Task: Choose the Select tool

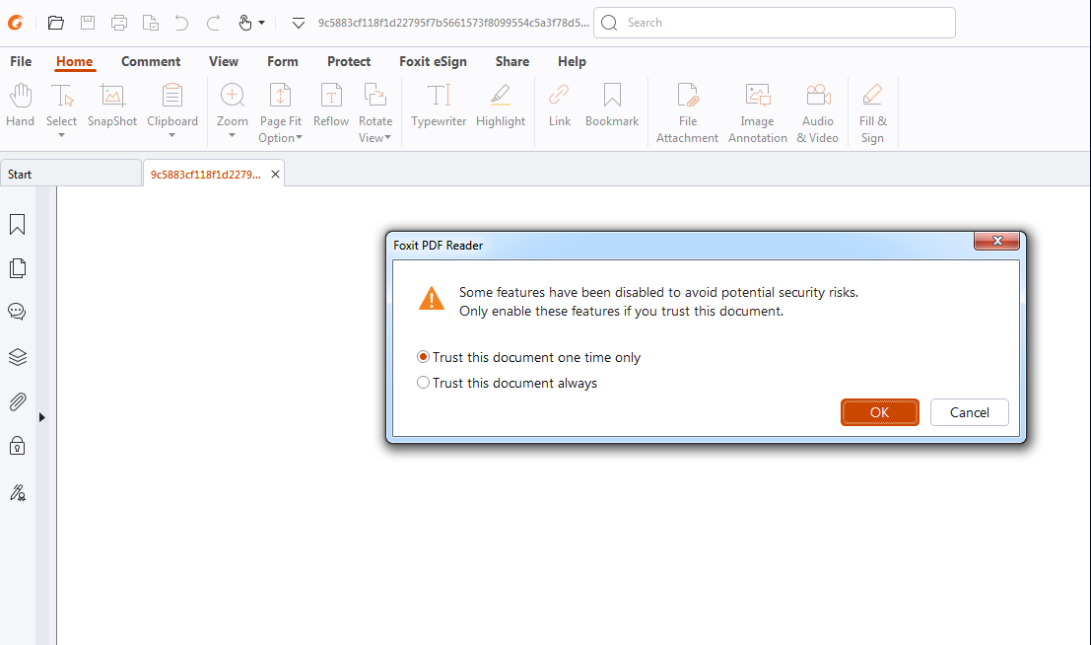Action: tap(61, 105)
